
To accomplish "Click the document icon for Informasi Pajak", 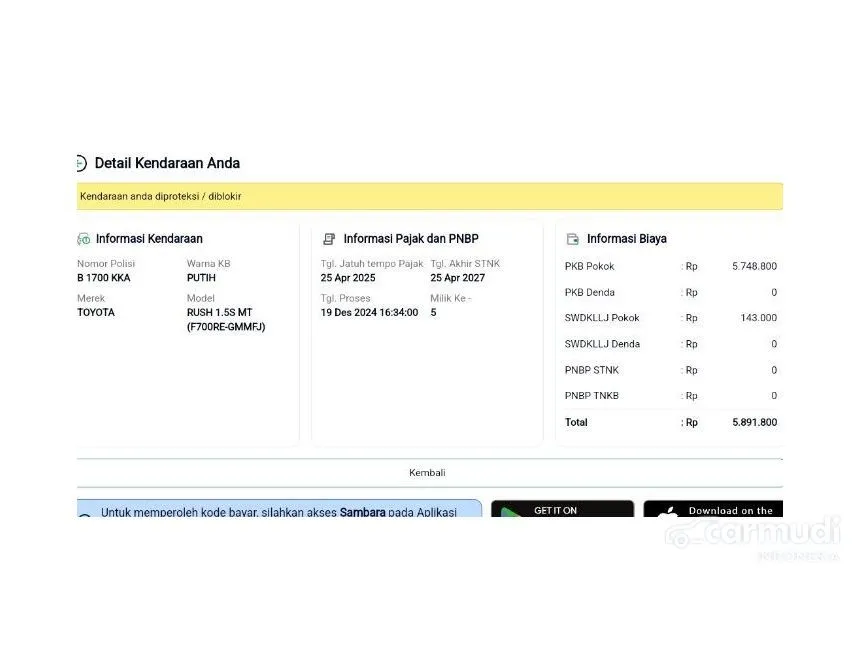I will coord(329,239).
